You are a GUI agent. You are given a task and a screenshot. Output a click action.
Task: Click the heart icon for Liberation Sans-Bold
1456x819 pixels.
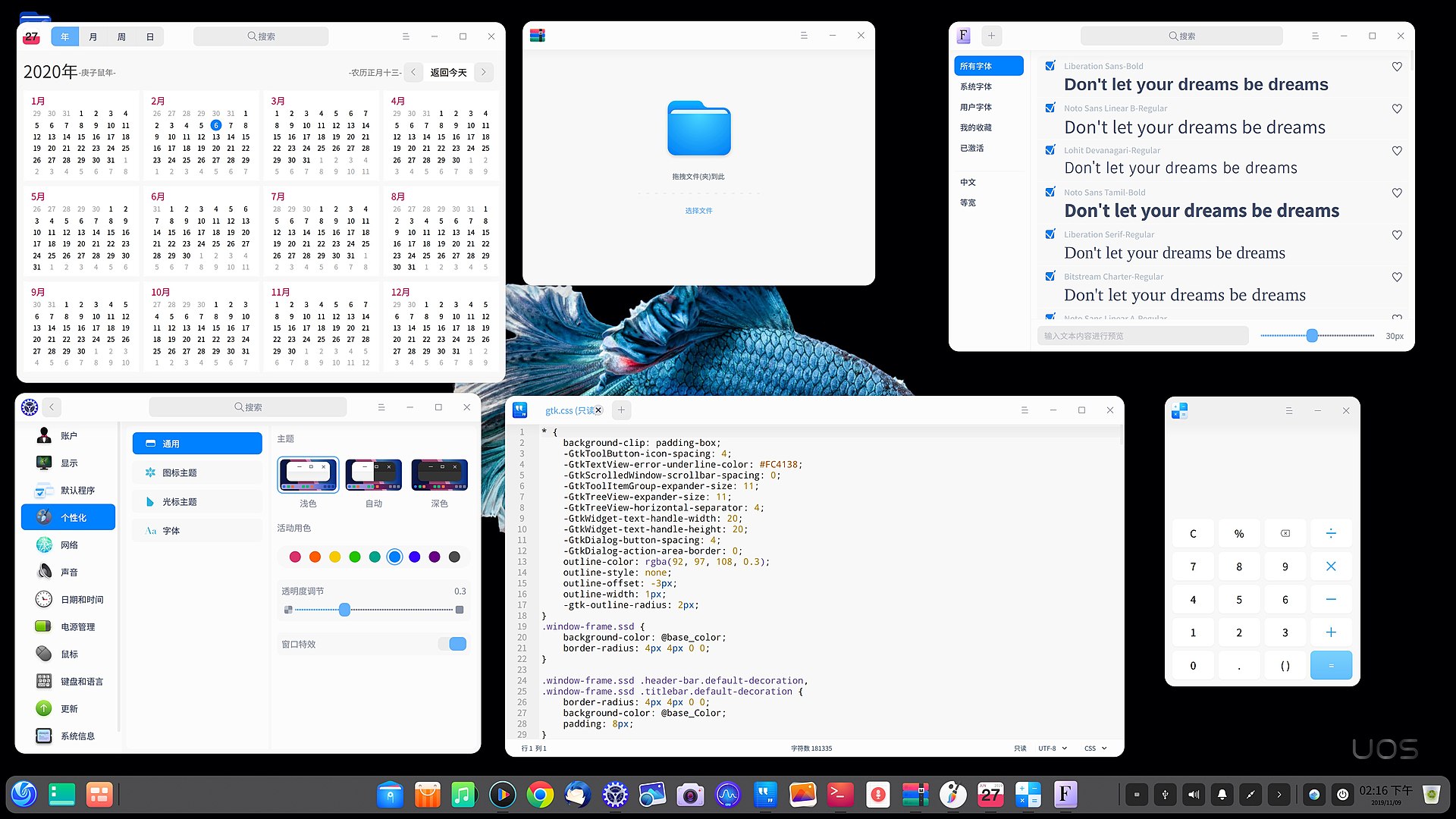(1397, 67)
